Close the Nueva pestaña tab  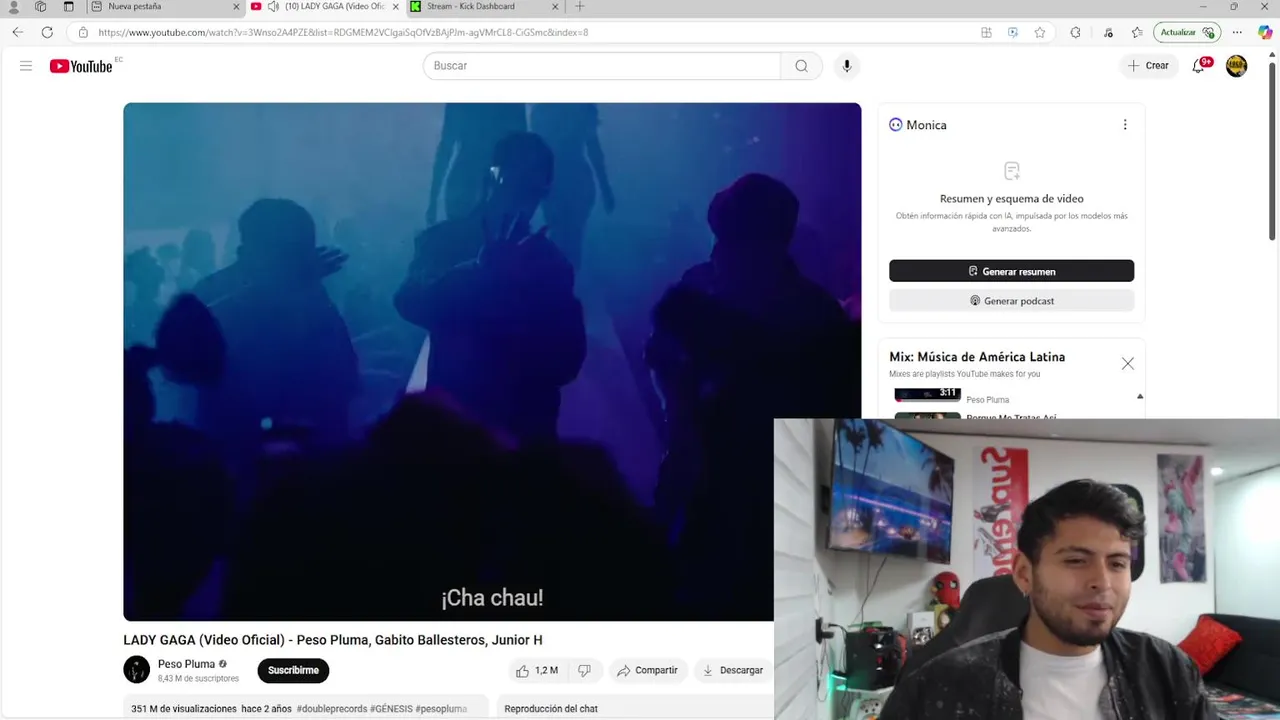(x=237, y=7)
